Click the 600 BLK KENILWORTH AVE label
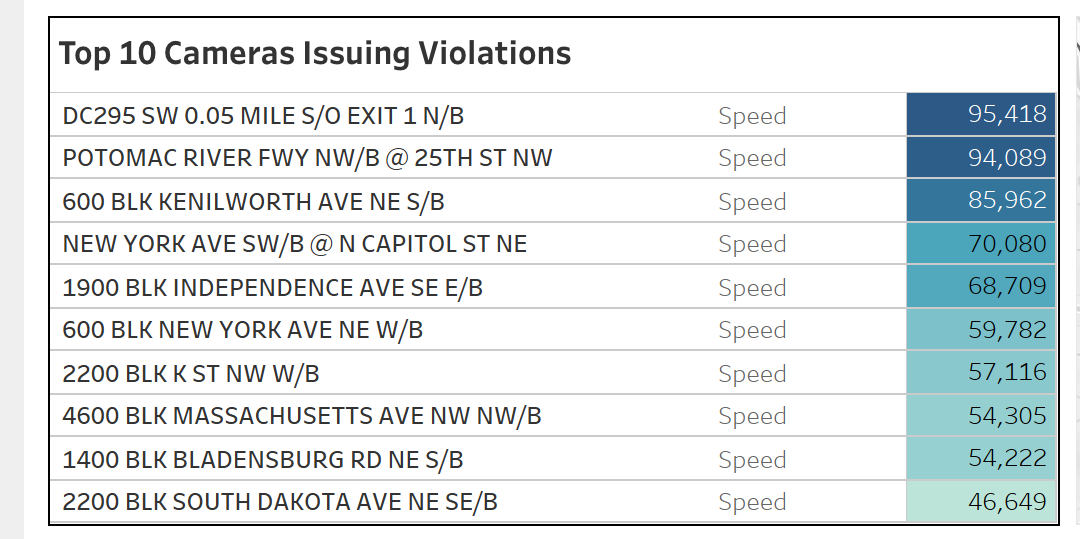The height and width of the screenshot is (539, 1080). (x=253, y=201)
